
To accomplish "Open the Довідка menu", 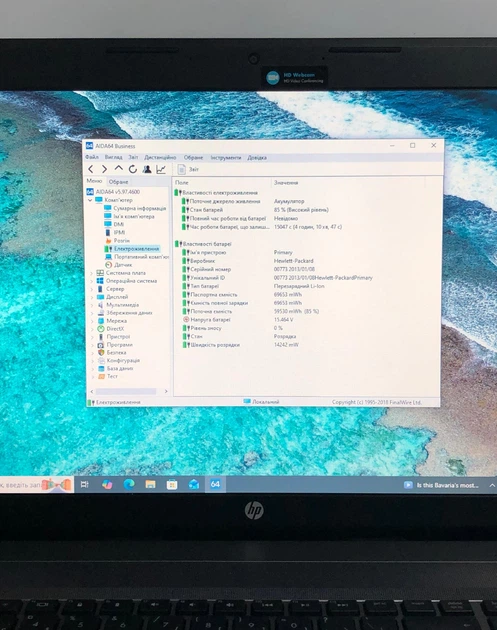I will [257, 158].
